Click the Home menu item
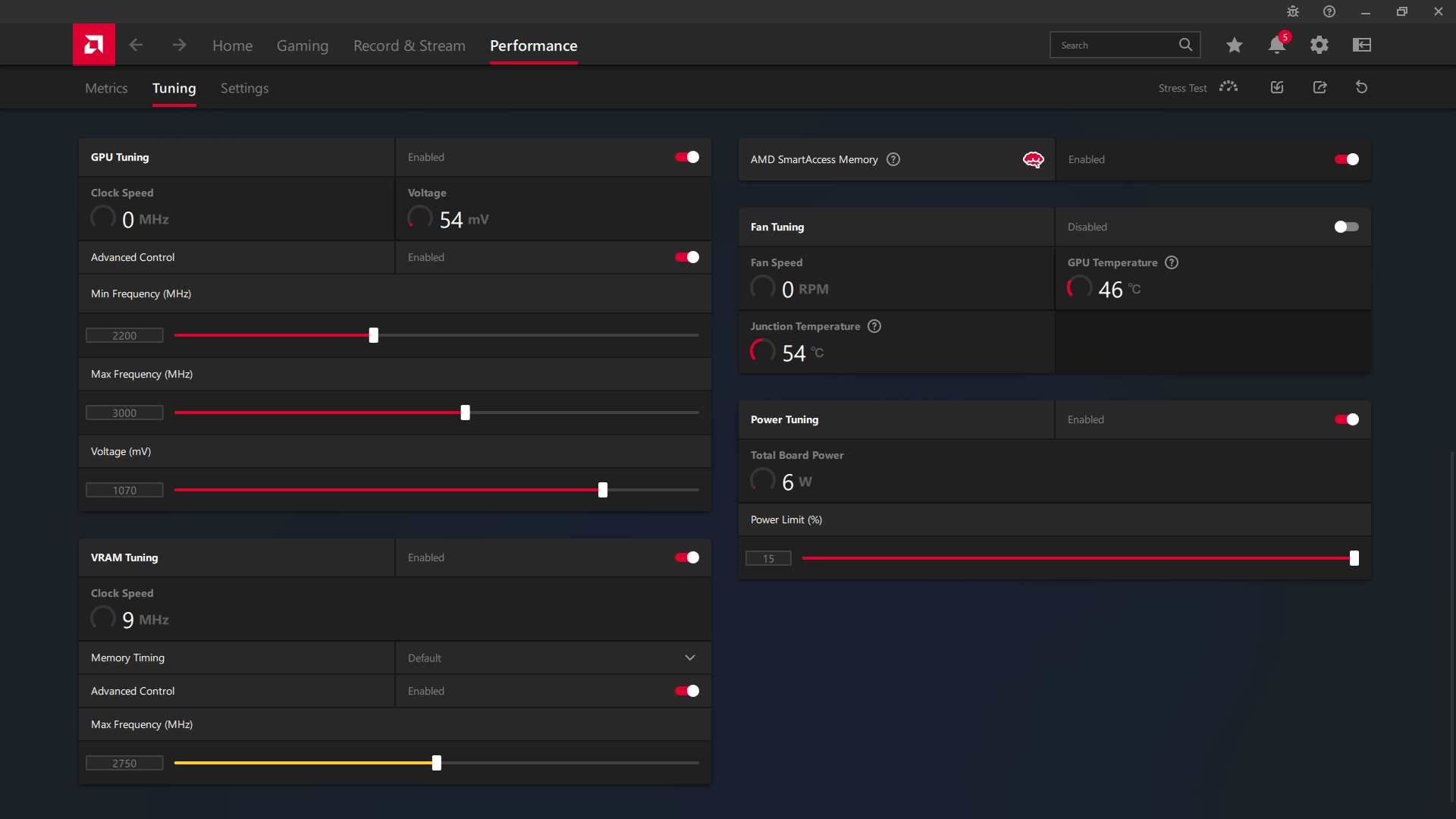Viewport: 1456px width, 819px height. 232,45
